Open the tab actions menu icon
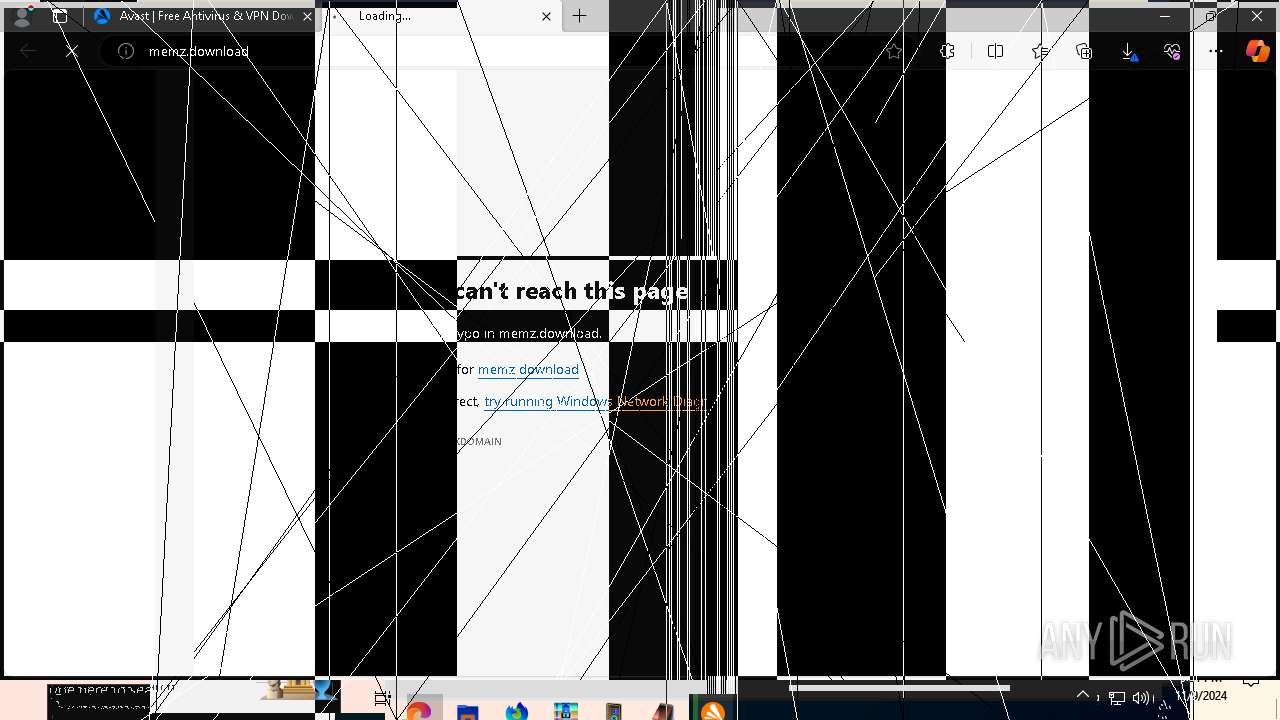 point(60,16)
